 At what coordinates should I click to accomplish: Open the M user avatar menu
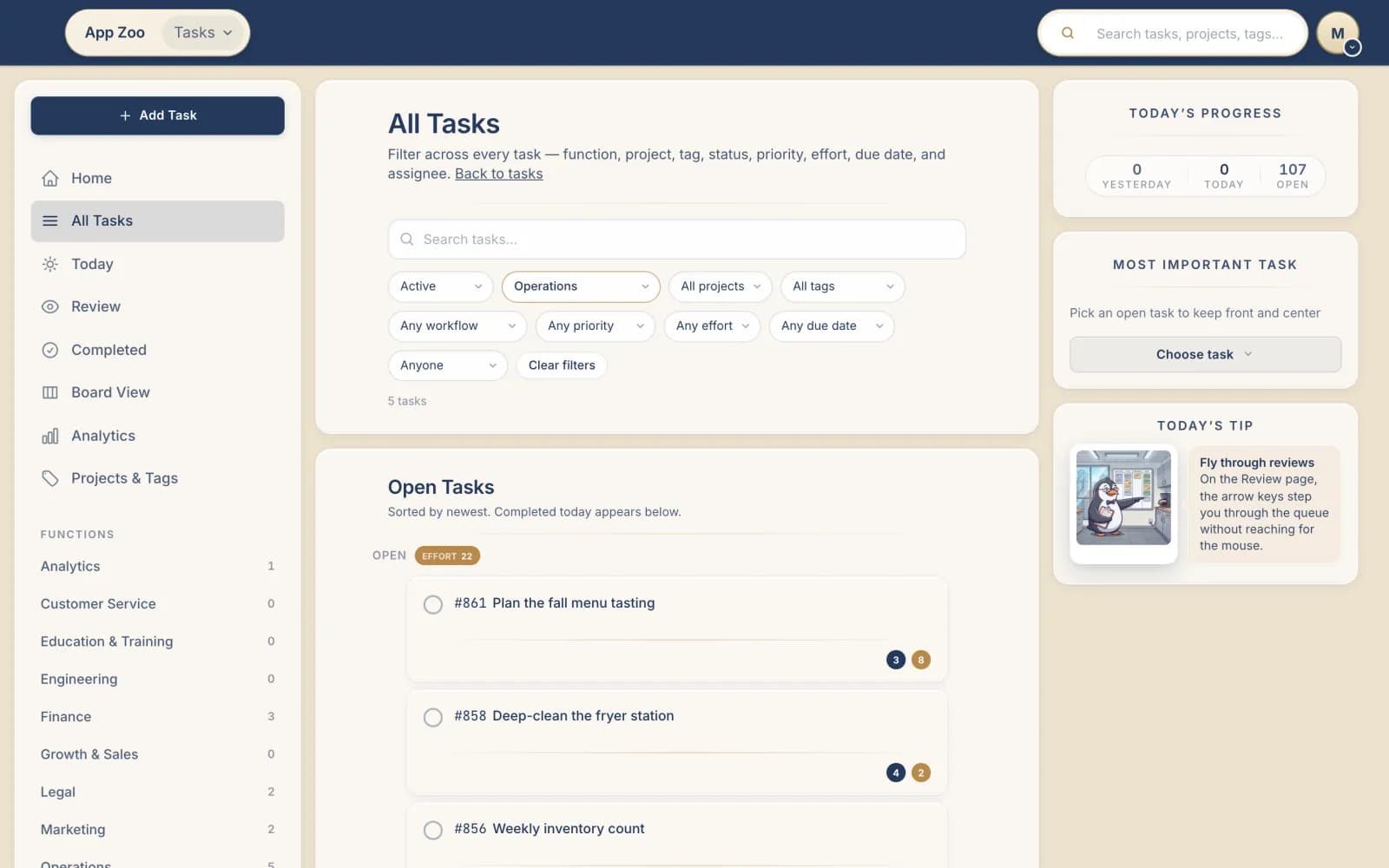pos(1338,34)
